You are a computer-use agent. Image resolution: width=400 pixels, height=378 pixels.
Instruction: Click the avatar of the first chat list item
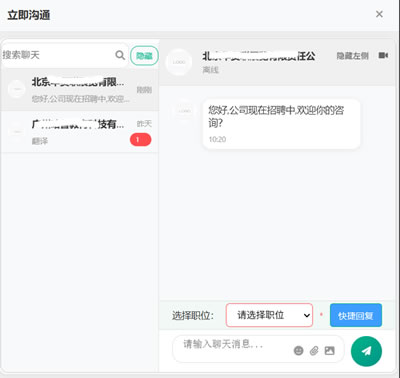[x=17, y=89]
